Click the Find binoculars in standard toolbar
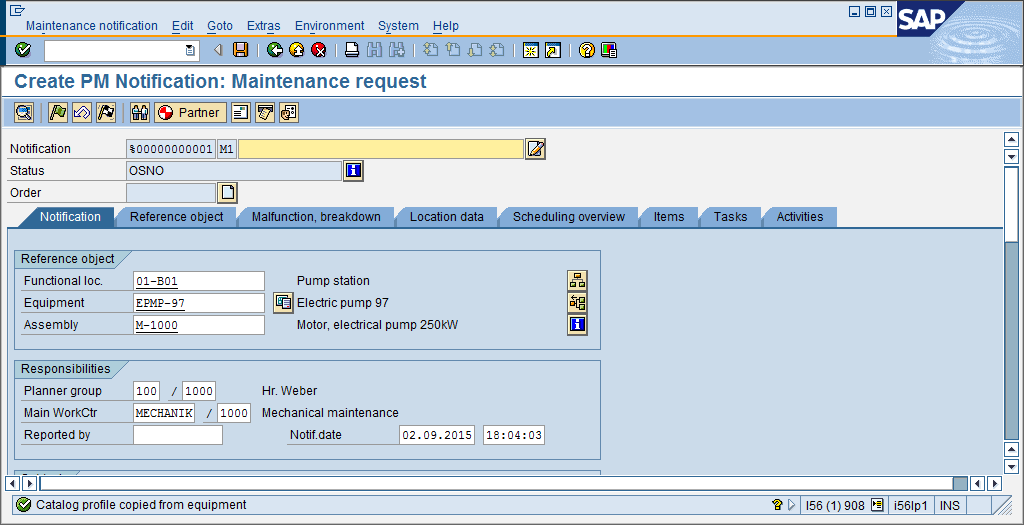This screenshot has height=525, width=1024. 374,50
